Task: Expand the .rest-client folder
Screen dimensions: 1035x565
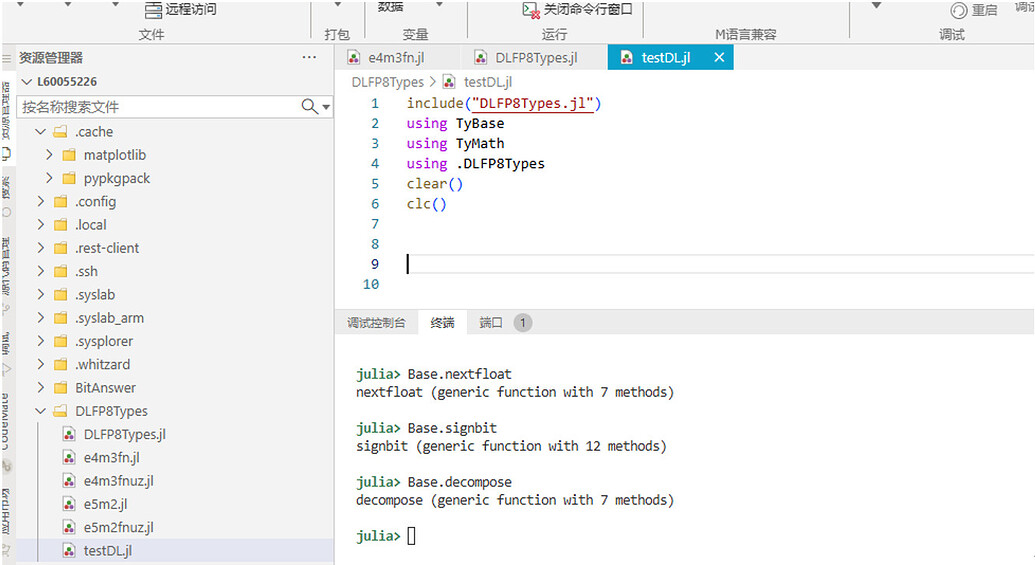Action: [x=40, y=248]
